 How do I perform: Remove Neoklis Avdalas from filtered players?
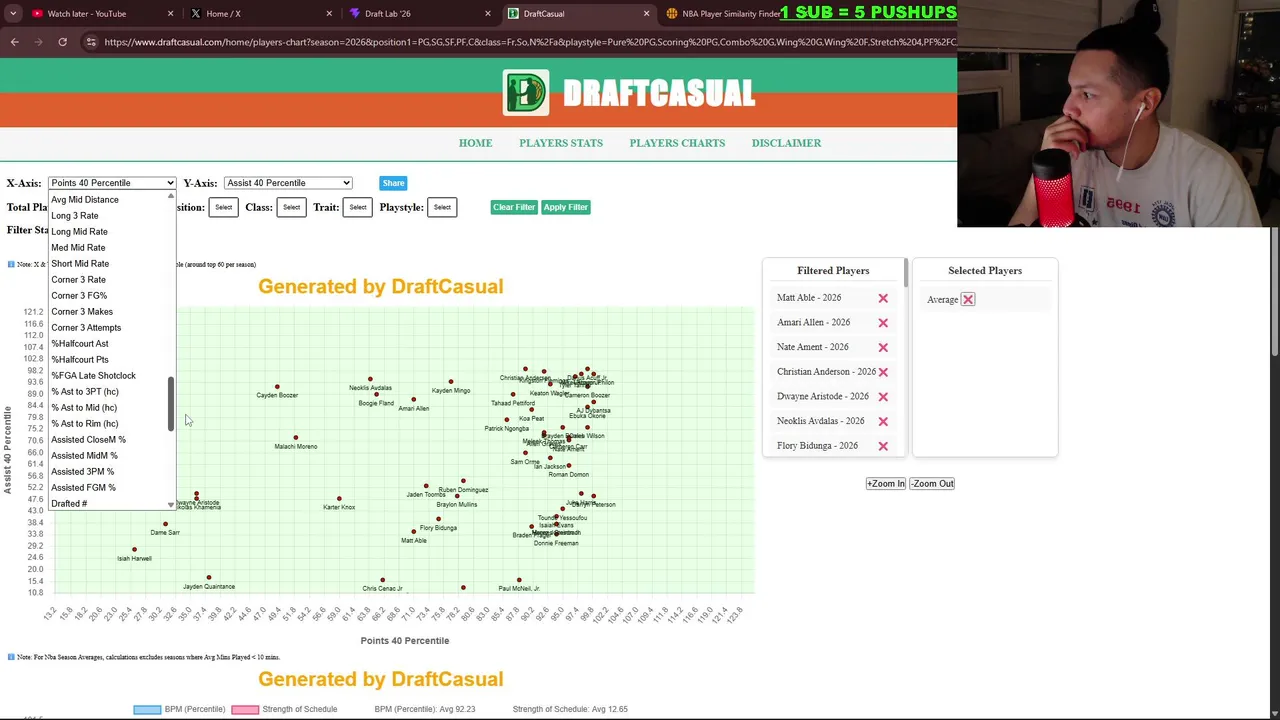tap(883, 421)
